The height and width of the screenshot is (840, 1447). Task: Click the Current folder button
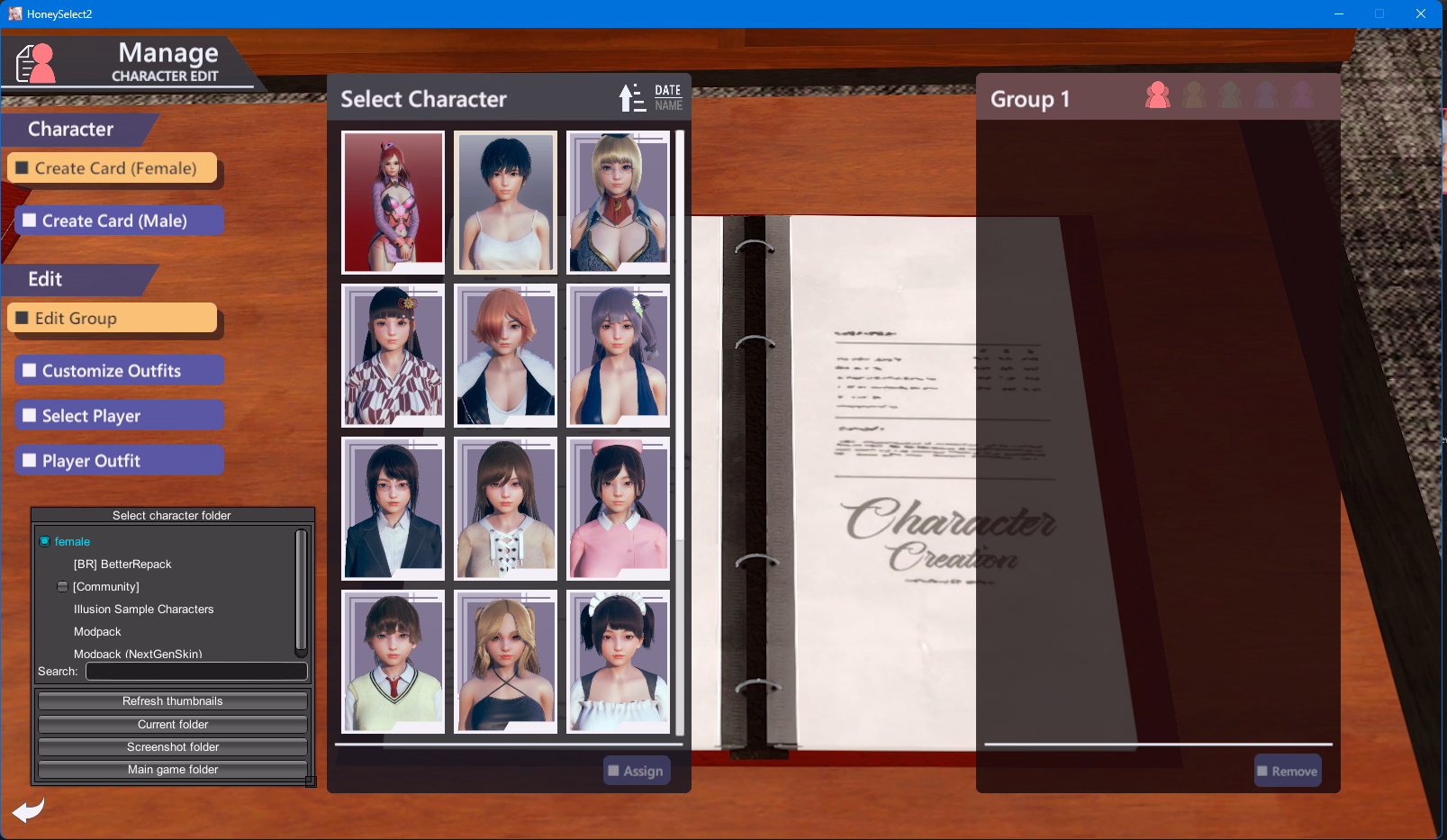coord(173,725)
